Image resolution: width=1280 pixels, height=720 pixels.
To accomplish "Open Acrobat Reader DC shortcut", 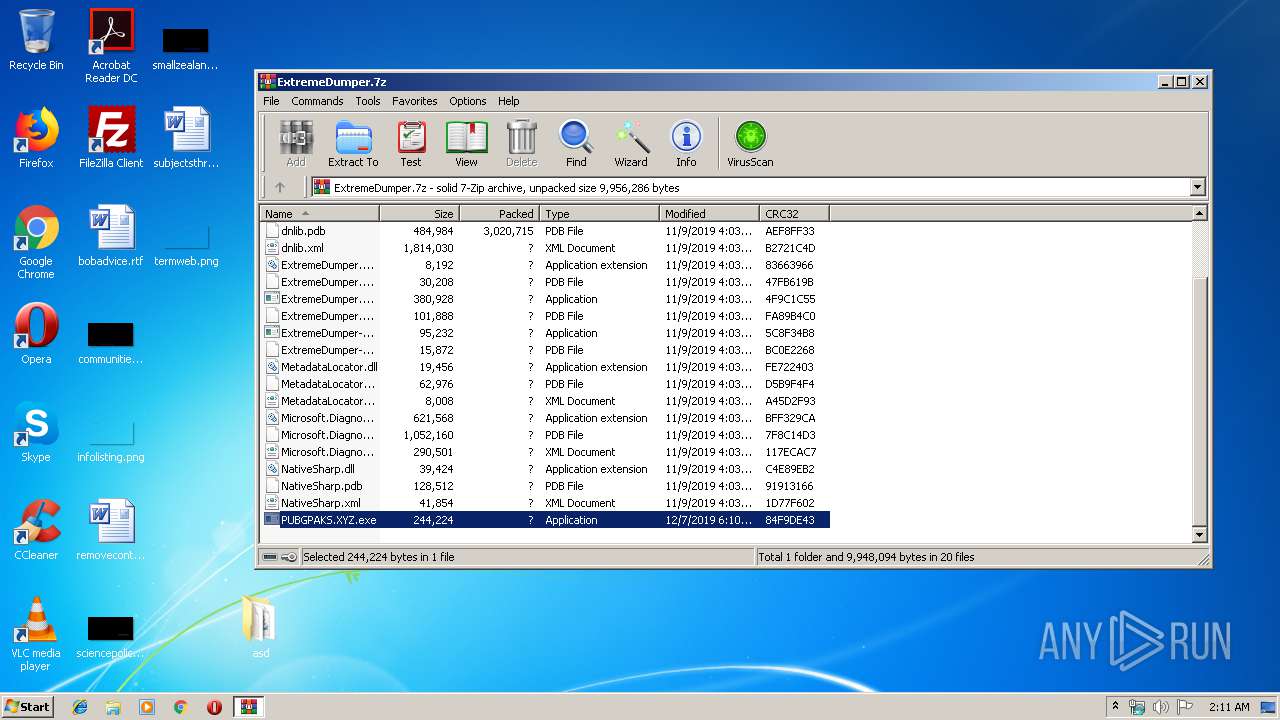I will [x=111, y=46].
